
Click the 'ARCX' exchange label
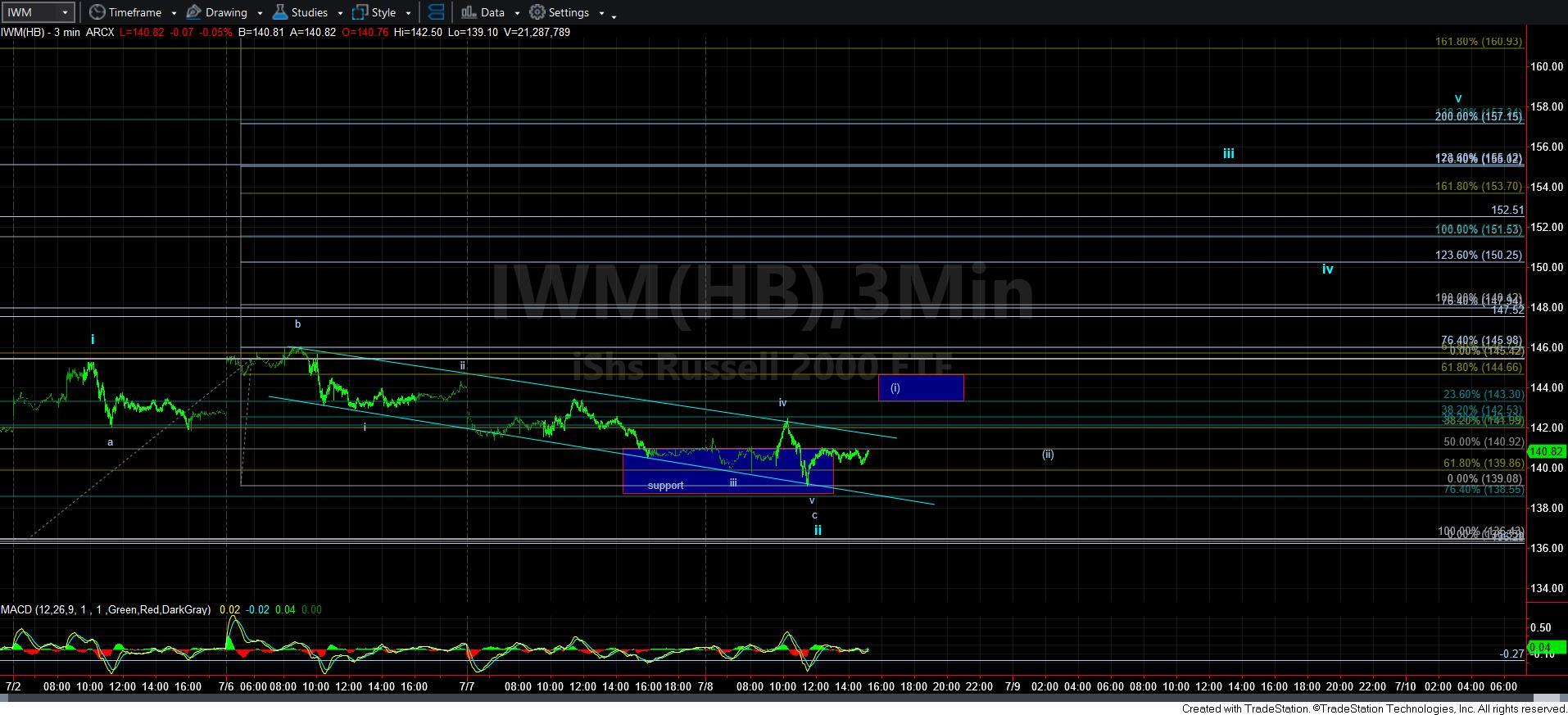[100, 32]
